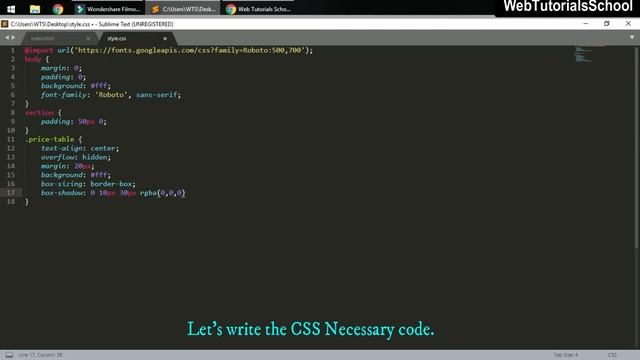Minimize the Sublime Text window
The height and width of the screenshot is (360, 640).
(586, 24)
